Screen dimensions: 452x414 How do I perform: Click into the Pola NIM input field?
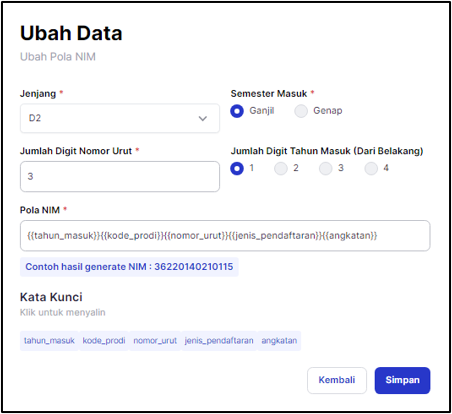tap(225, 236)
